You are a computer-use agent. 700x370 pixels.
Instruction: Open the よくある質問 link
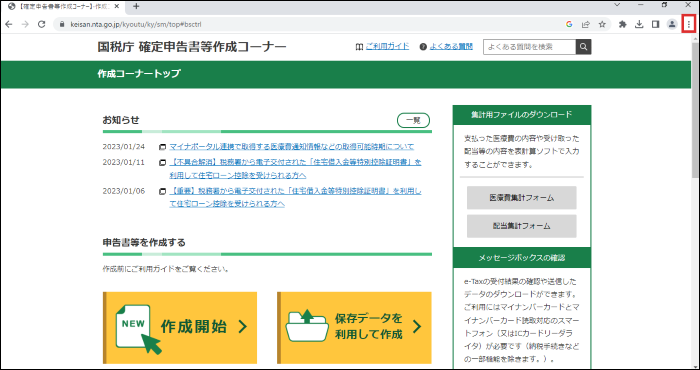tap(451, 46)
